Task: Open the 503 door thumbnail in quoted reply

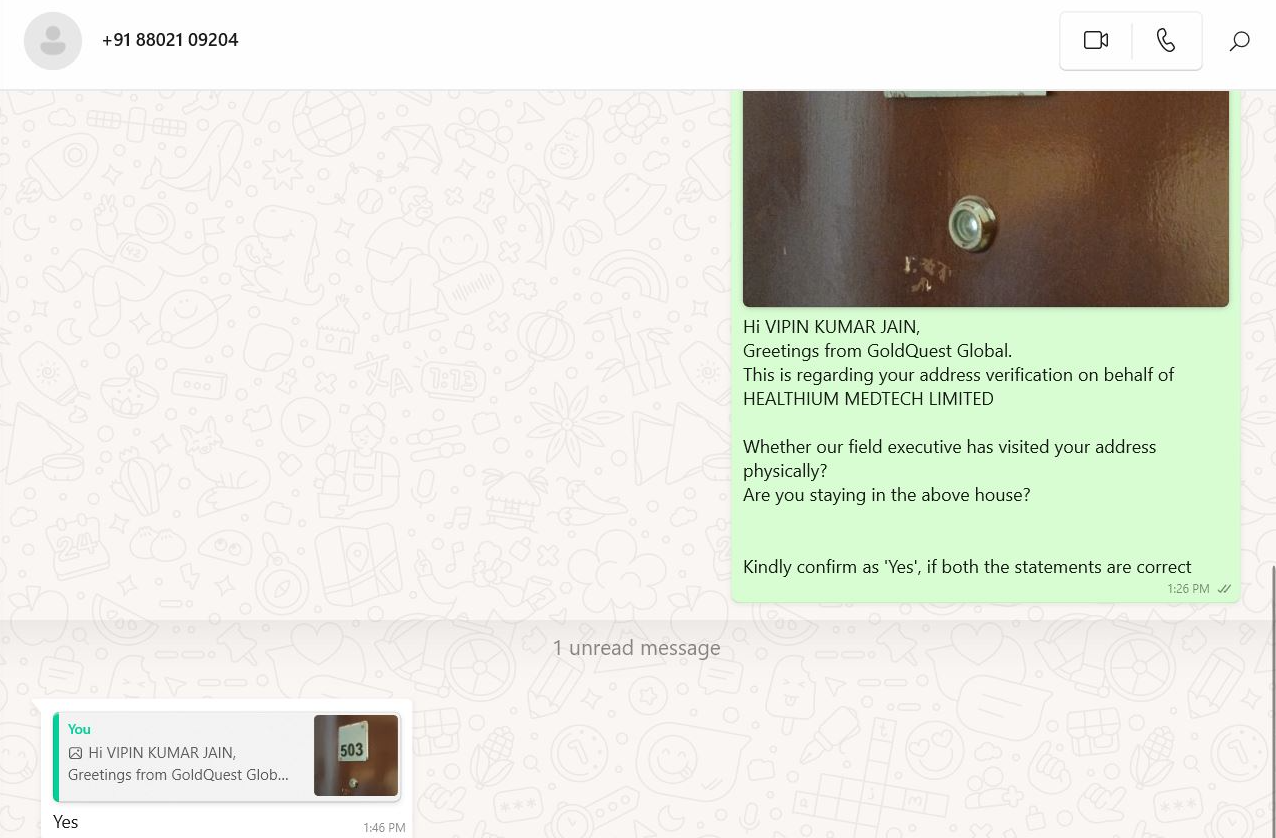Action: click(356, 755)
